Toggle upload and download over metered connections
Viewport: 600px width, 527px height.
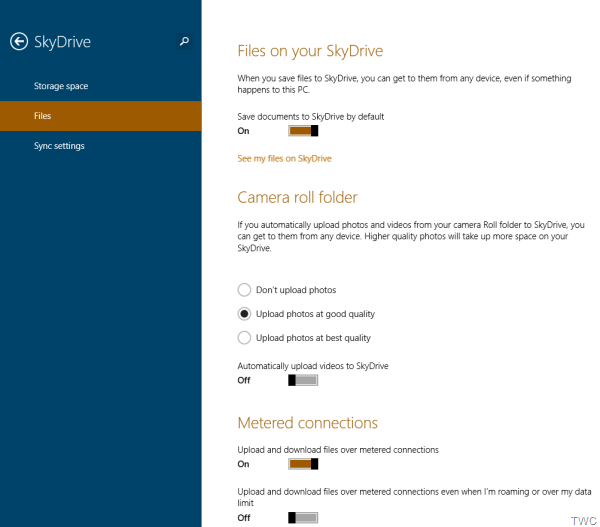303,464
